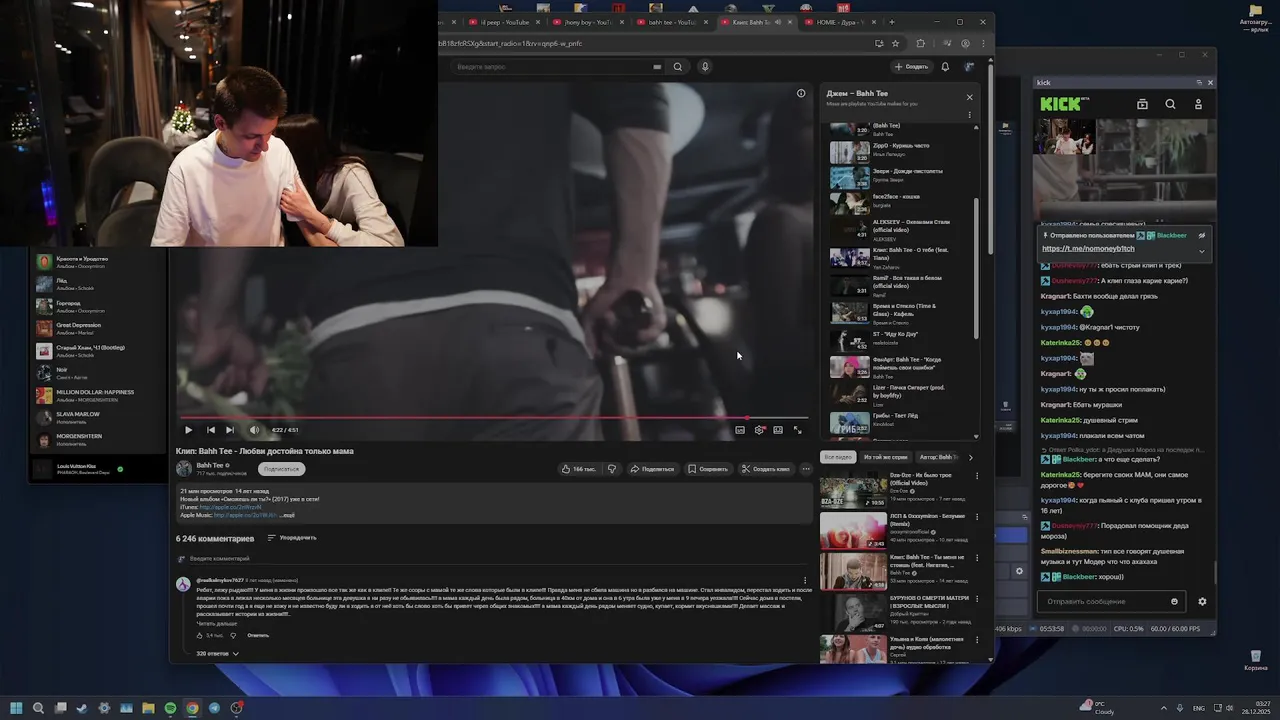Select the Из той же серии chip
The width and height of the screenshot is (1280, 720).
pos(885,457)
